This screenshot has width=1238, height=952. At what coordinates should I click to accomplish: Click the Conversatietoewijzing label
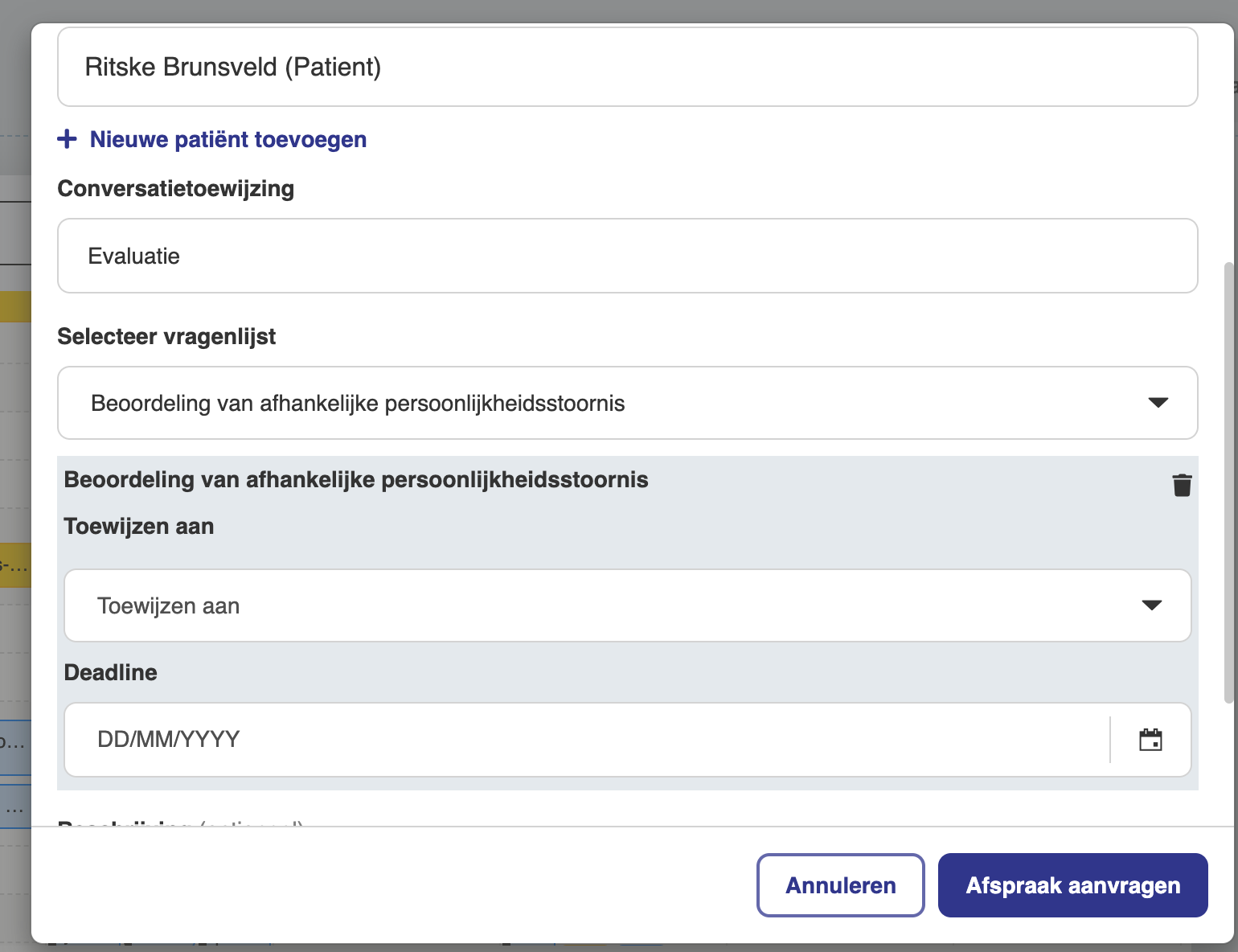(x=176, y=188)
